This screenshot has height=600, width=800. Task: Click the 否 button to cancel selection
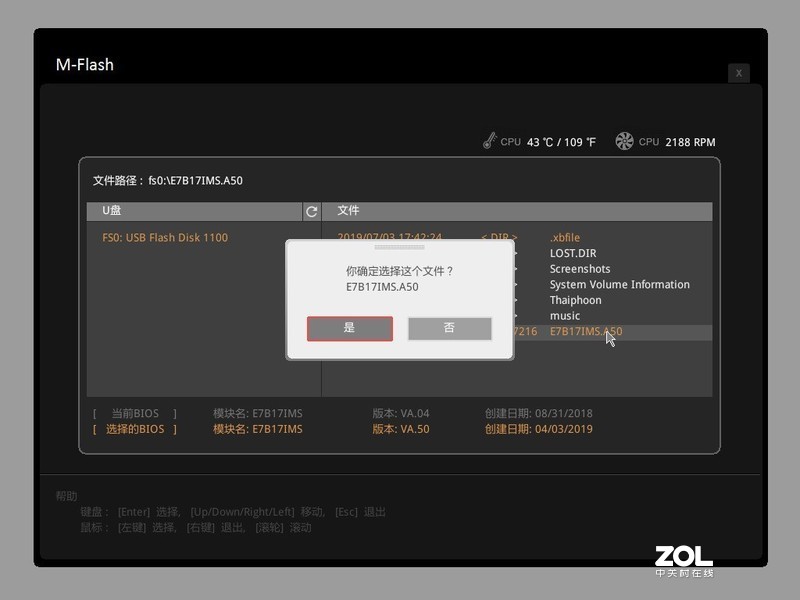[x=449, y=328]
